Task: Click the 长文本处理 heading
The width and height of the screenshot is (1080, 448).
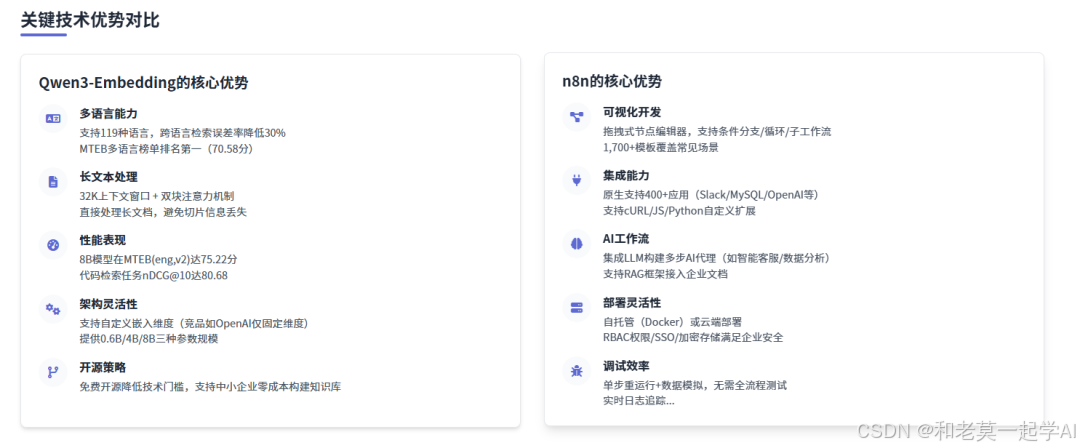Action: [x=108, y=177]
